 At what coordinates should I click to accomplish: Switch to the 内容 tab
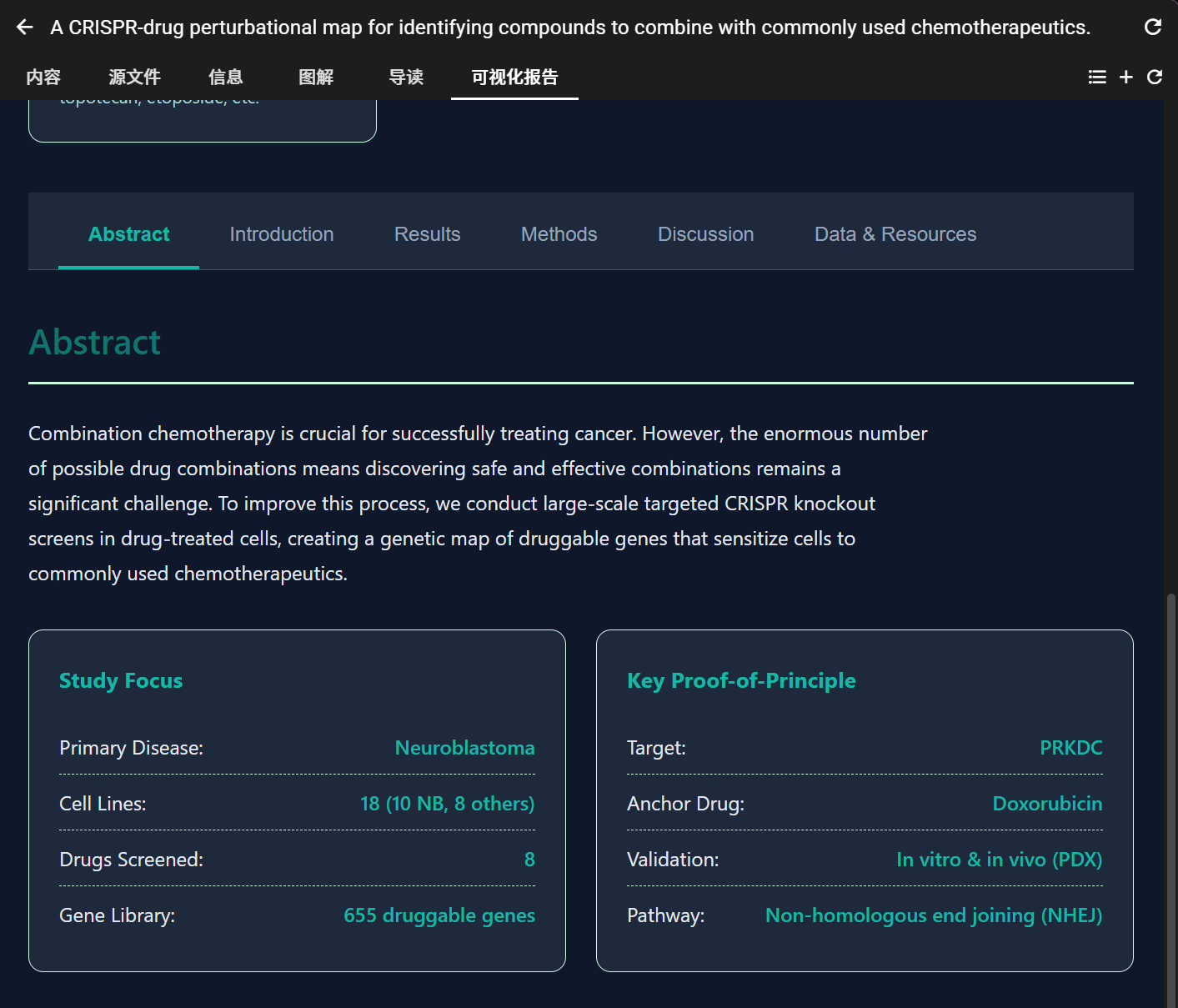[x=43, y=78]
